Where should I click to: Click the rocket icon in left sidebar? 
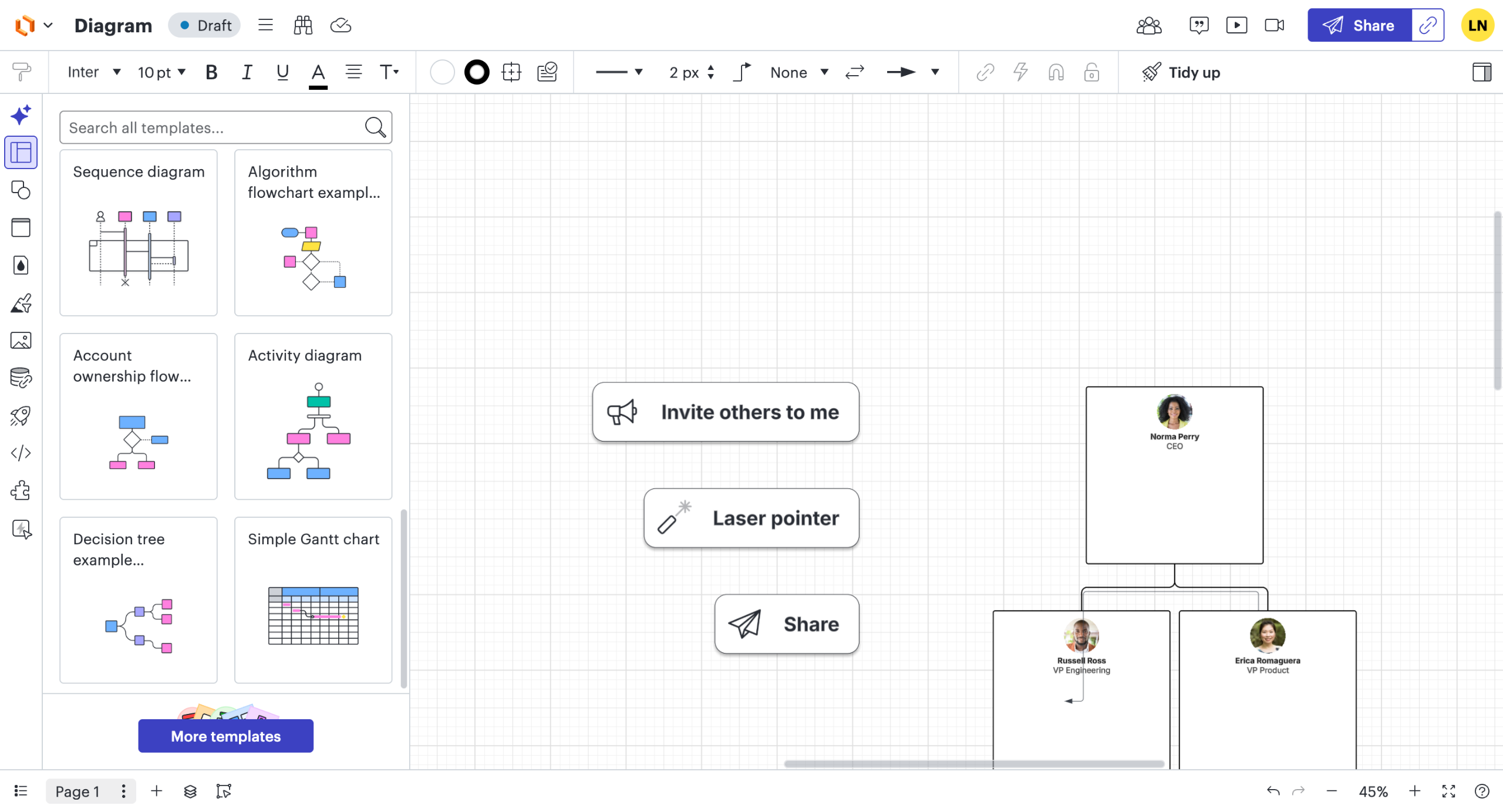21,416
